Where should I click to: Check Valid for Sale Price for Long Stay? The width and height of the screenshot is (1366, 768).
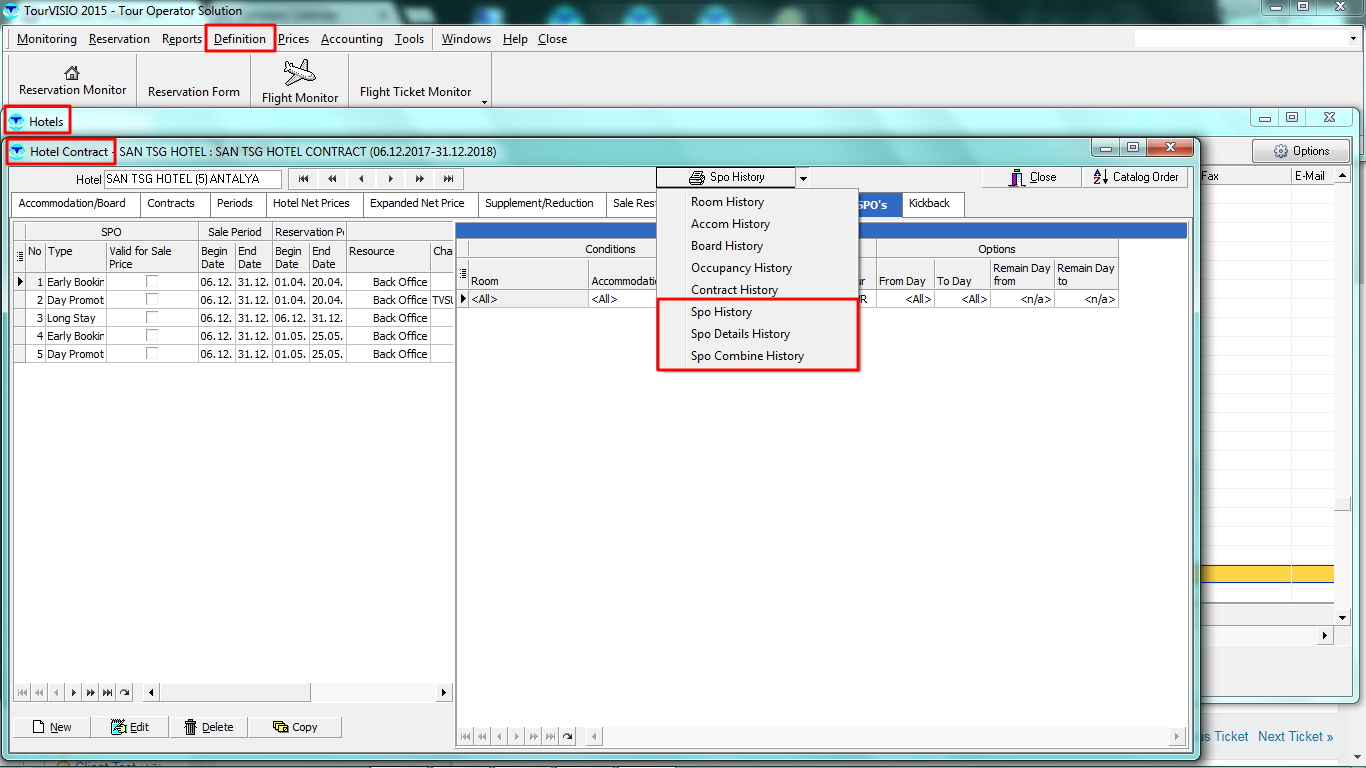pos(152,318)
